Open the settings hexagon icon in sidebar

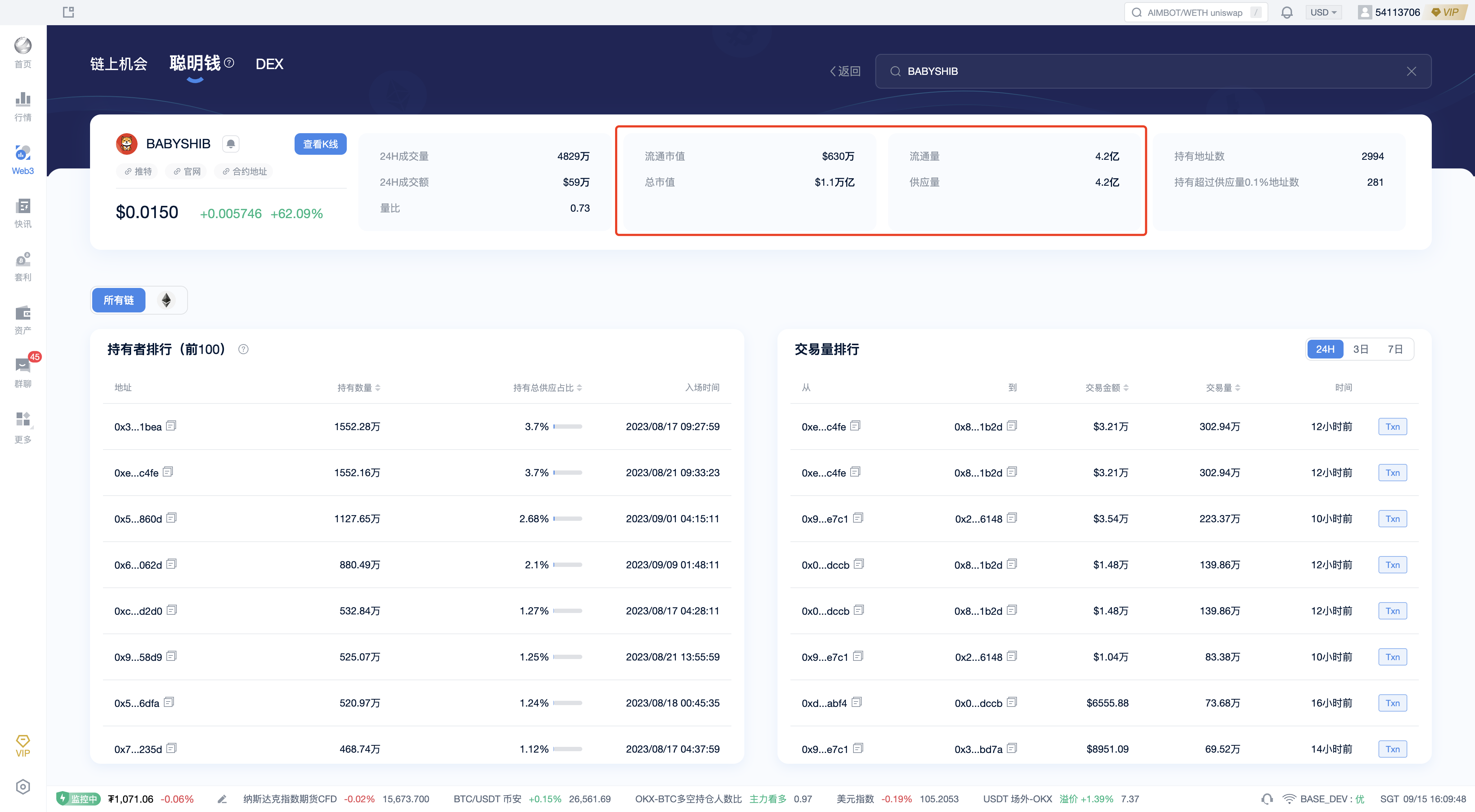click(23, 786)
